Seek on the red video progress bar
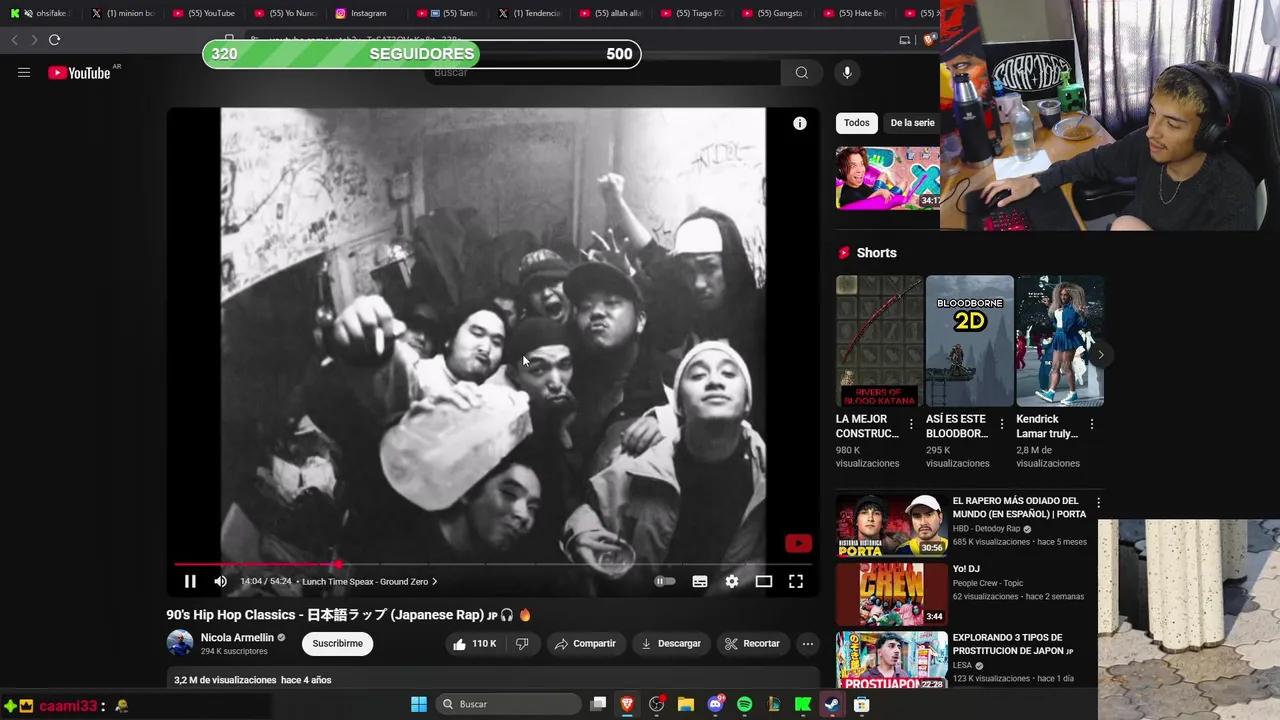The image size is (1280, 720). (x=492, y=564)
